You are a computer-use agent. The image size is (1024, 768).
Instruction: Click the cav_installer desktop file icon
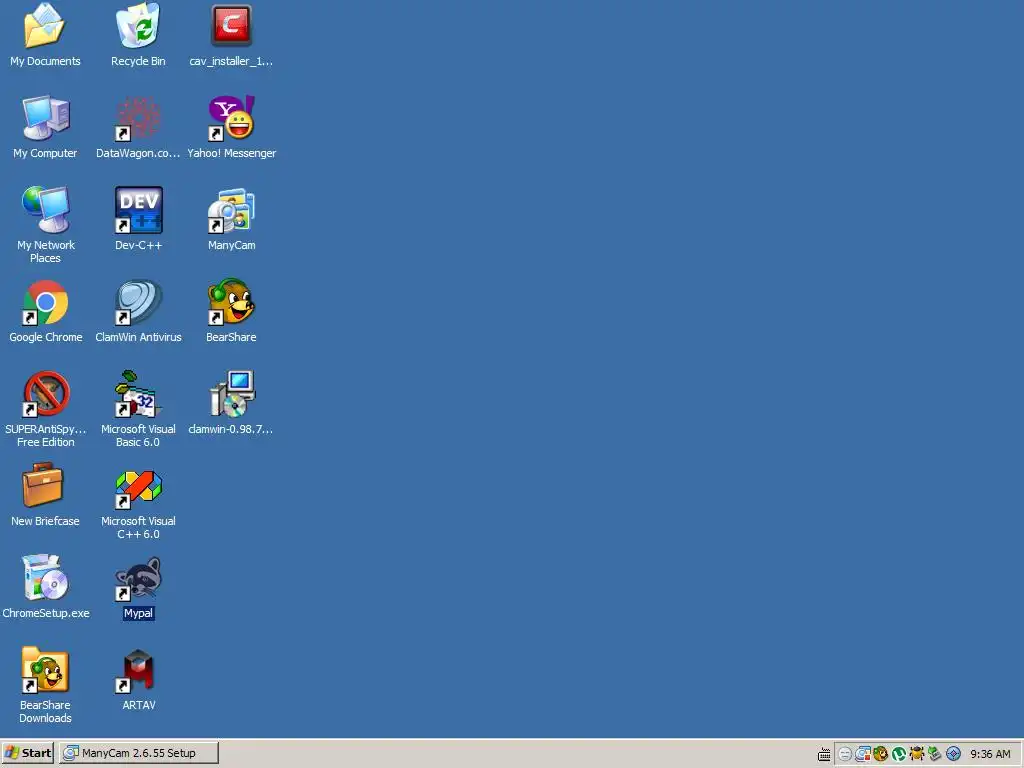pyautogui.click(x=231, y=26)
